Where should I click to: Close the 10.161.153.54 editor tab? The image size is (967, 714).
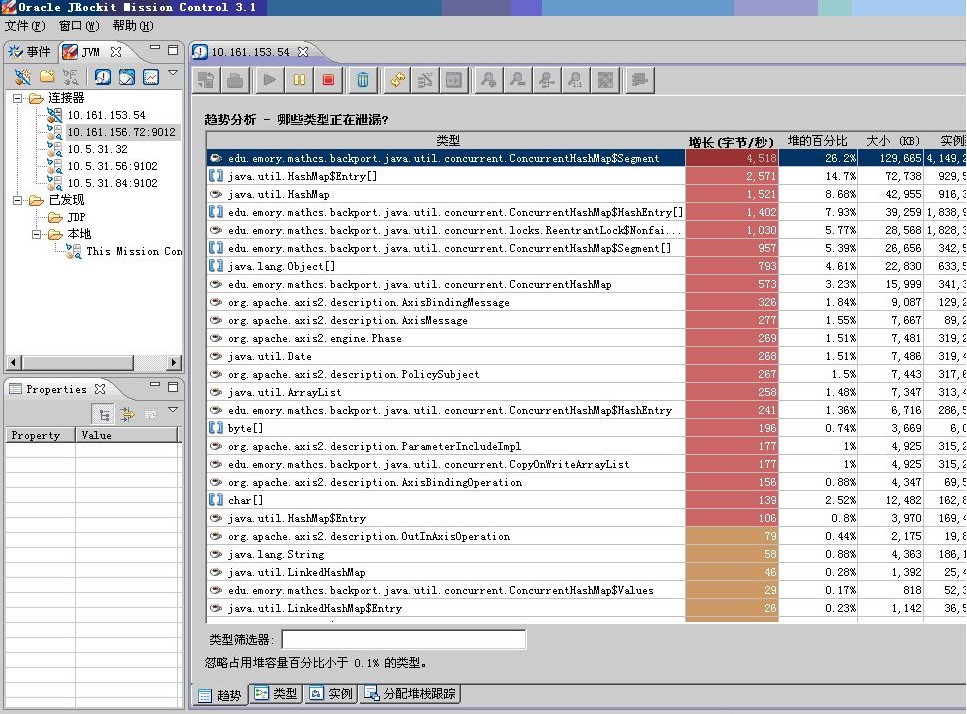pyautogui.click(x=303, y=52)
